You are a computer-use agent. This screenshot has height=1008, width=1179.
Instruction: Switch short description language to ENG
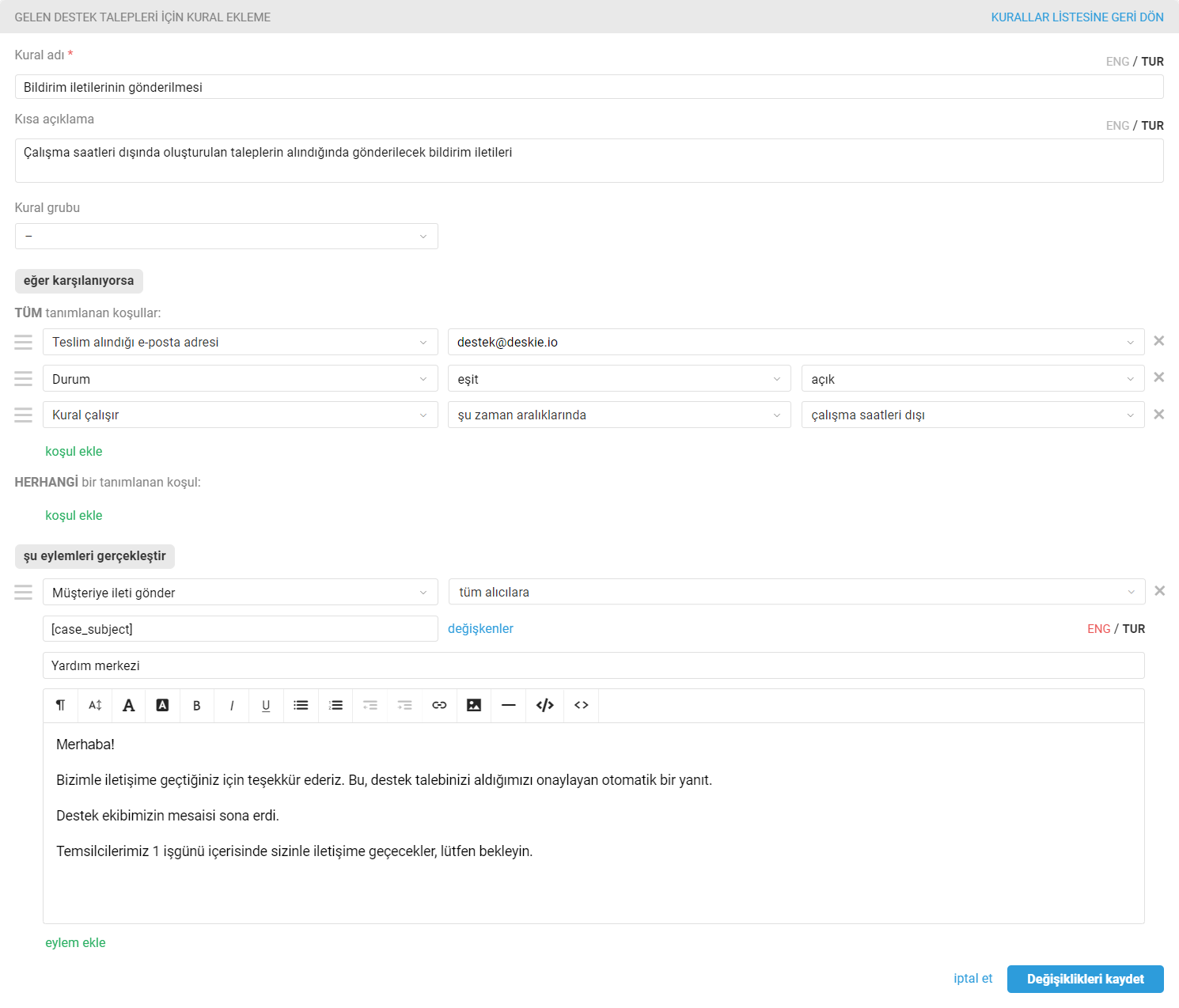click(1117, 126)
